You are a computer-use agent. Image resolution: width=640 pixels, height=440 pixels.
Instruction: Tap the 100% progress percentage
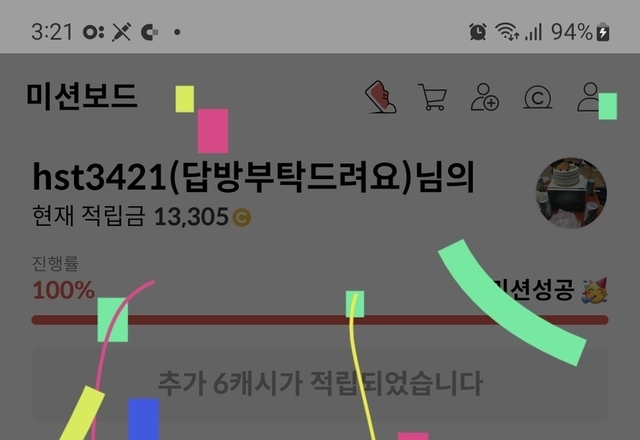64,290
